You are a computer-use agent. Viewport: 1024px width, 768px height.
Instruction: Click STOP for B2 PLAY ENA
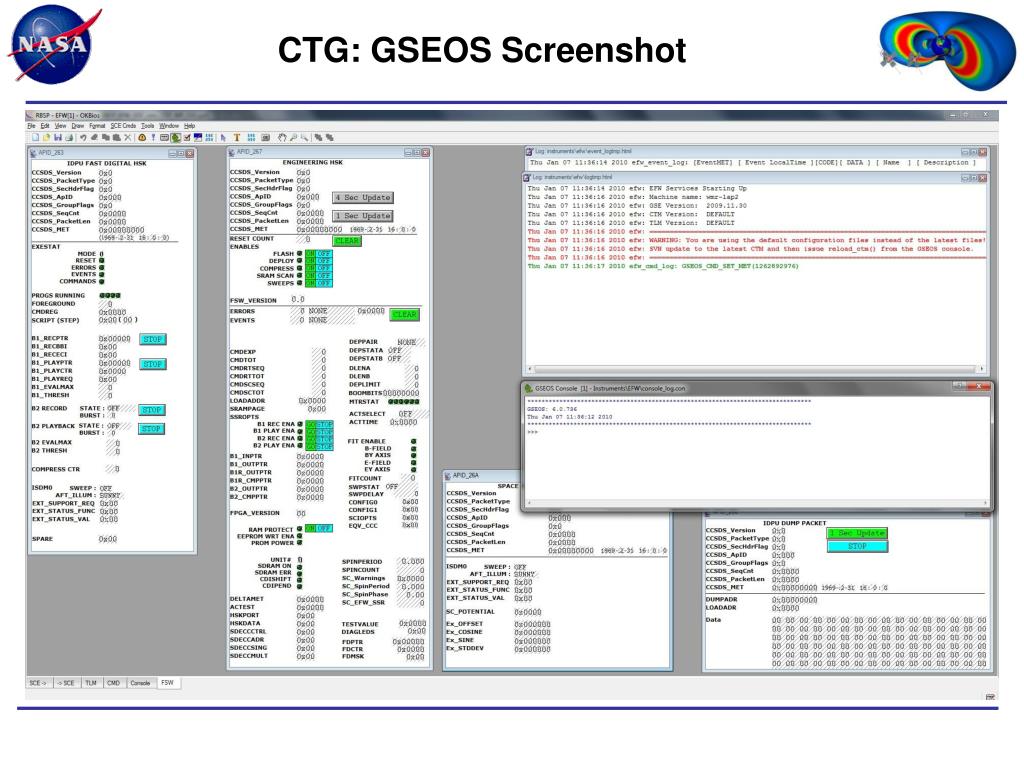[x=326, y=446]
